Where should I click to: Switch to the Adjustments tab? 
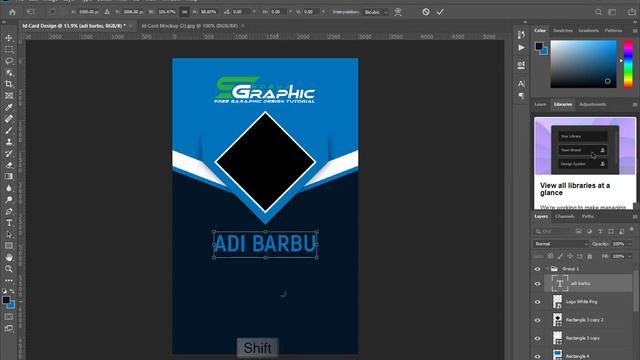click(592, 104)
